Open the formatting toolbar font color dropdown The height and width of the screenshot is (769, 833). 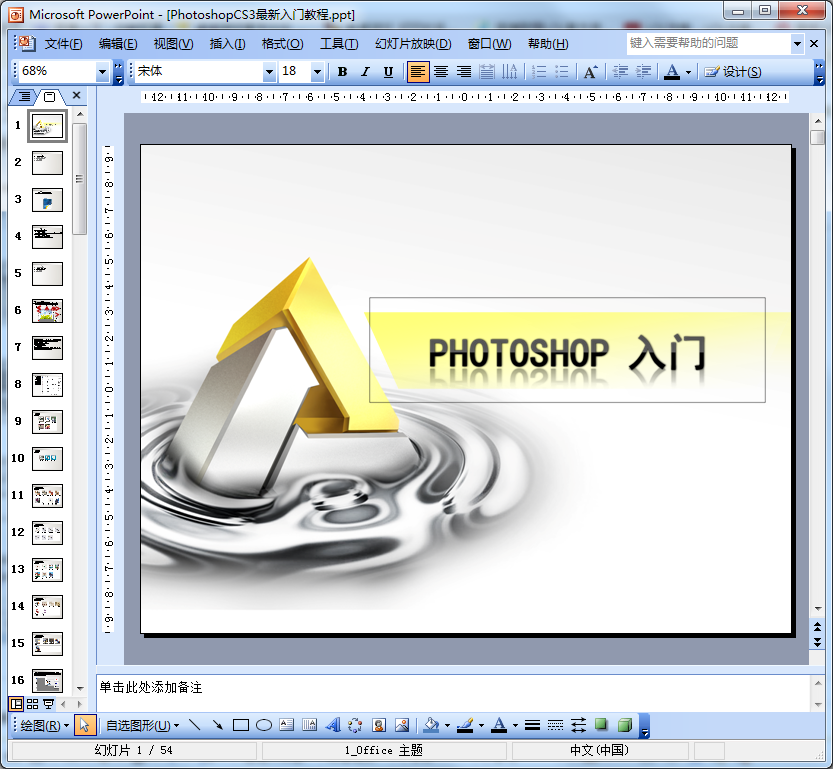coord(688,72)
